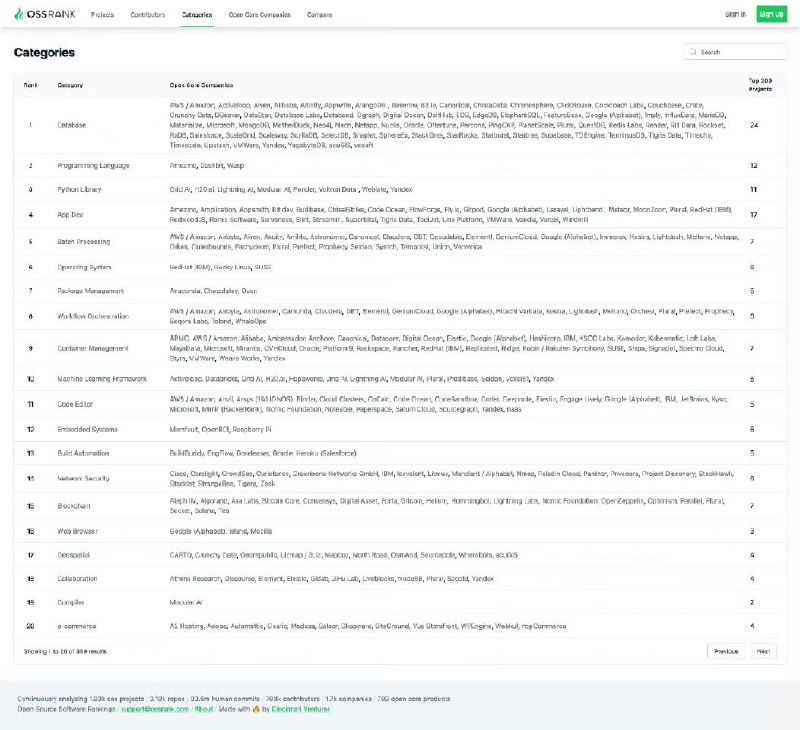Open the Programming Language category
The width and height of the screenshot is (800, 730).
[x=91, y=165]
